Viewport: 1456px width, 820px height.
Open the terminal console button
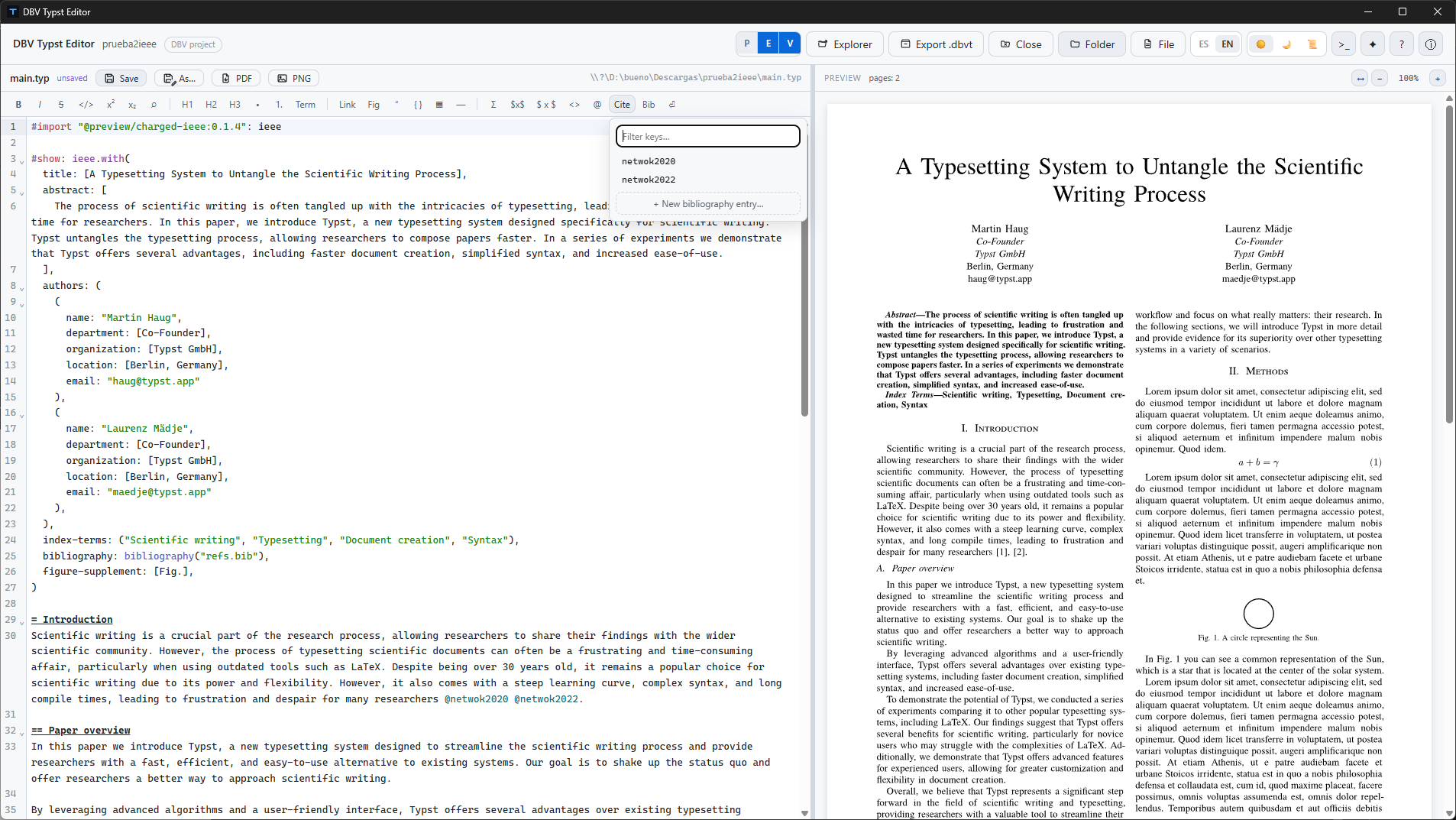(1344, 44)
